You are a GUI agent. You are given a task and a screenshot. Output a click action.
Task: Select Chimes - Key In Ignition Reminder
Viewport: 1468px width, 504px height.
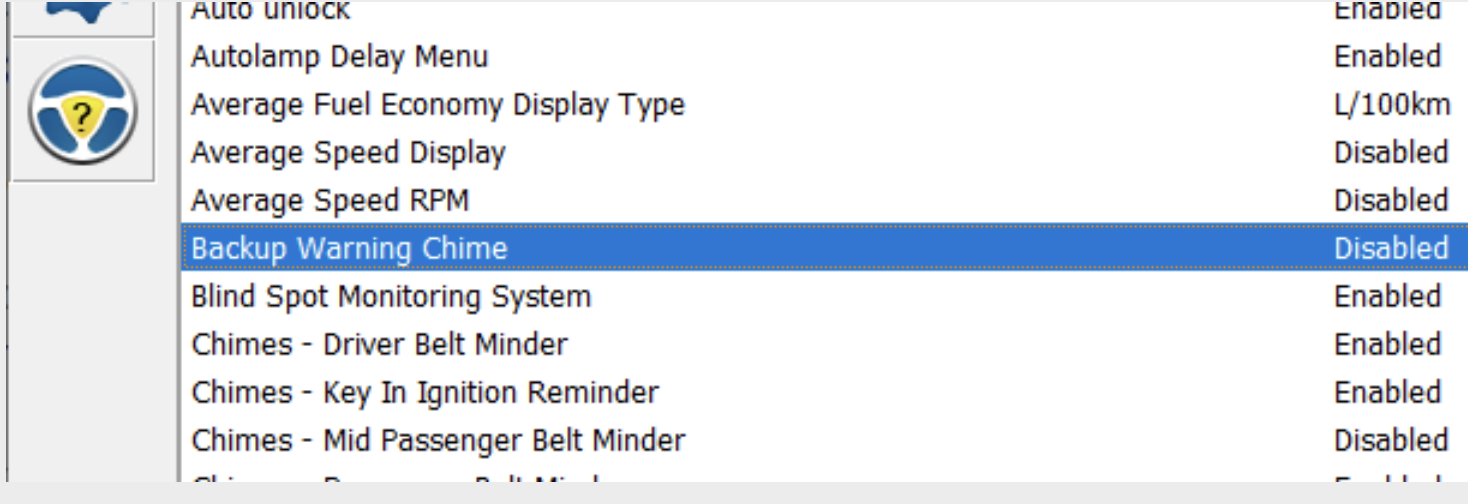point(825,393)
